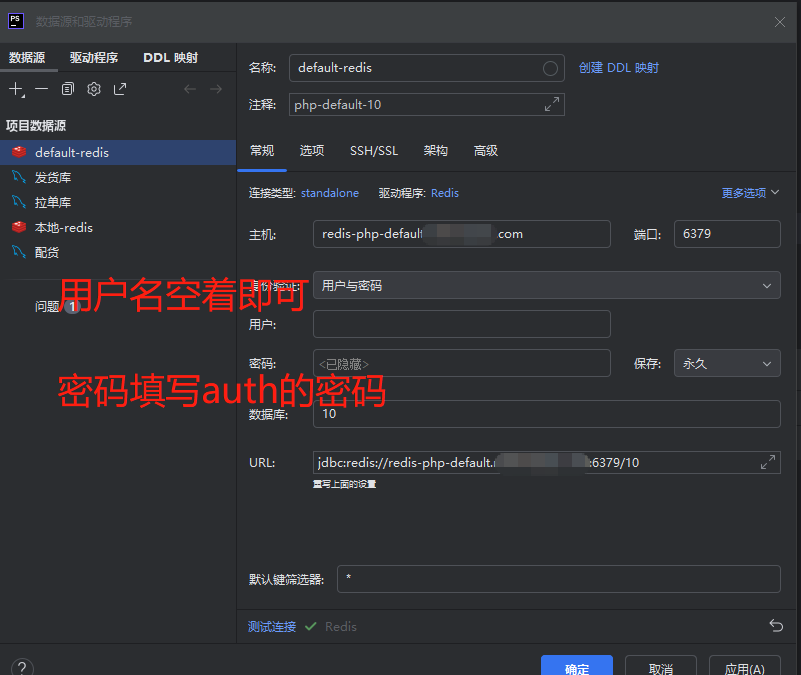Close the data sources dialog
This screenshot has width=801, height=675.
click(x=780, y=22)
